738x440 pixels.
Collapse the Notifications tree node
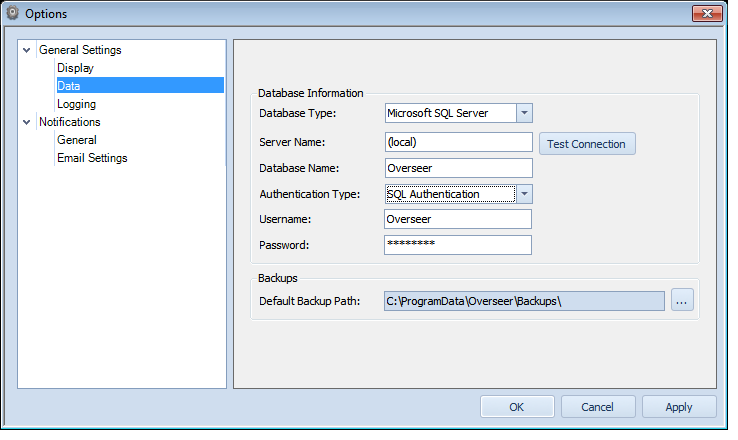click(27, 122)
